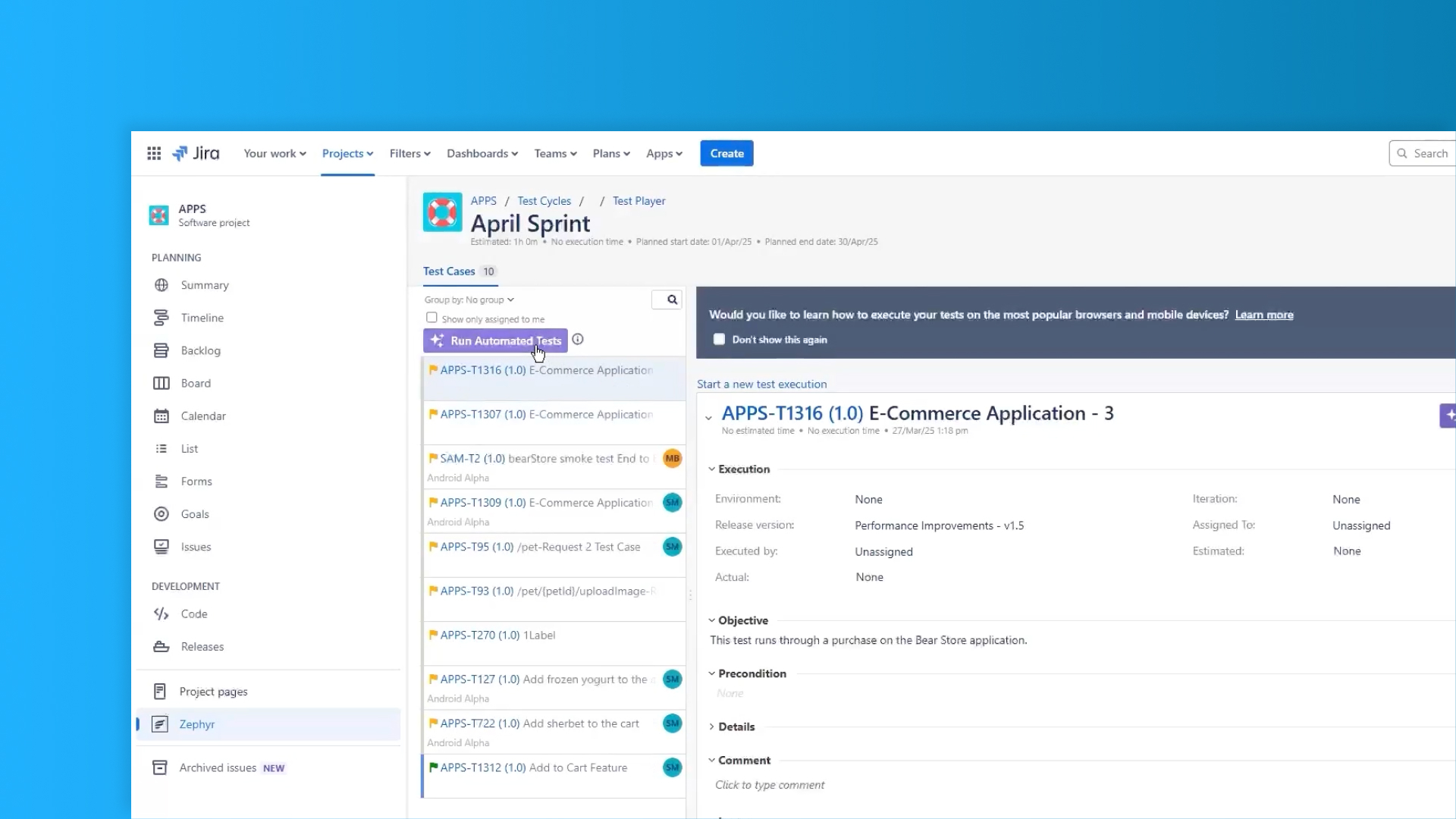Open the Filters dropdown
The width and height of the screenshot is (1456, 819).
tap(409, 153)
